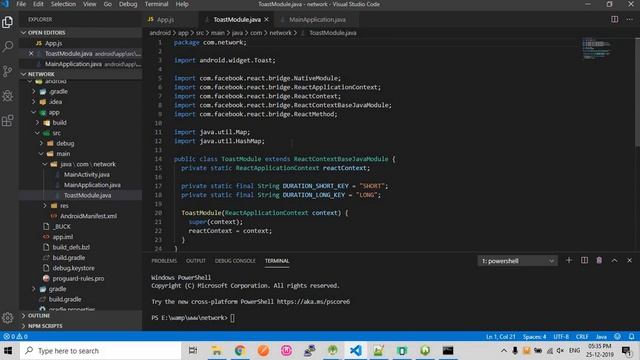Collapse the main folder
The width and height of the screenshot is (640, 360).
point(41,154)
